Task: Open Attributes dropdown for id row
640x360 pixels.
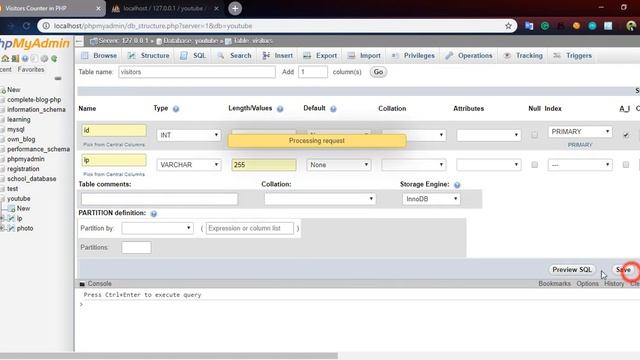Action: tap(489, 135)
